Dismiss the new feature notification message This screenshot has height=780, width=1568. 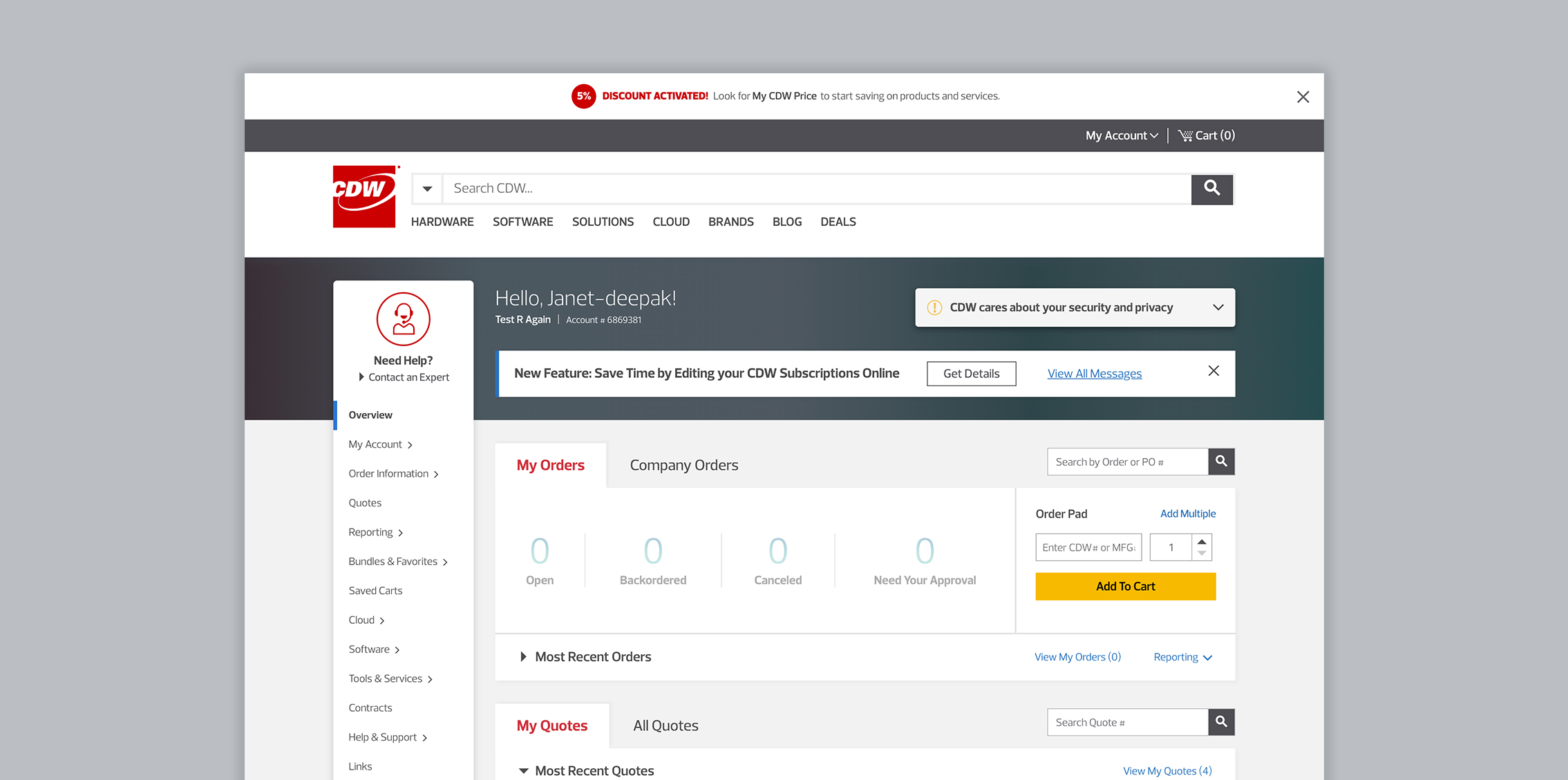point(1214,372)
